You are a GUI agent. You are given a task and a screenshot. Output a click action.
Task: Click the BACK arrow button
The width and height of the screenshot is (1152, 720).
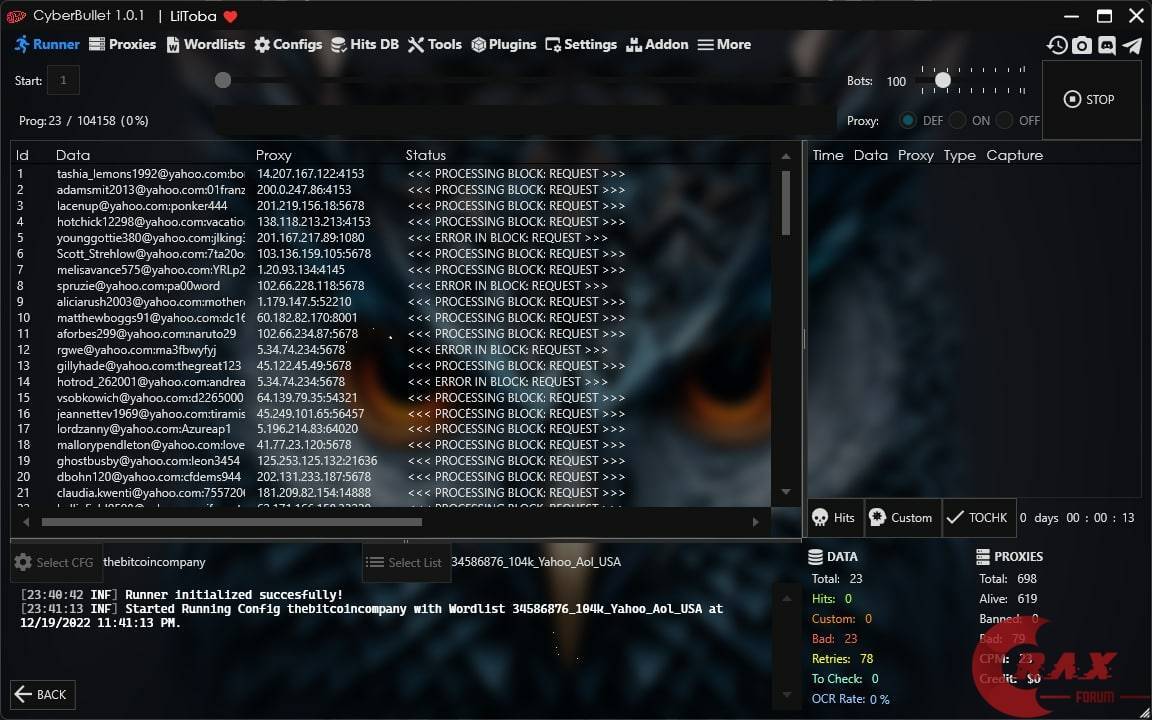43,694
